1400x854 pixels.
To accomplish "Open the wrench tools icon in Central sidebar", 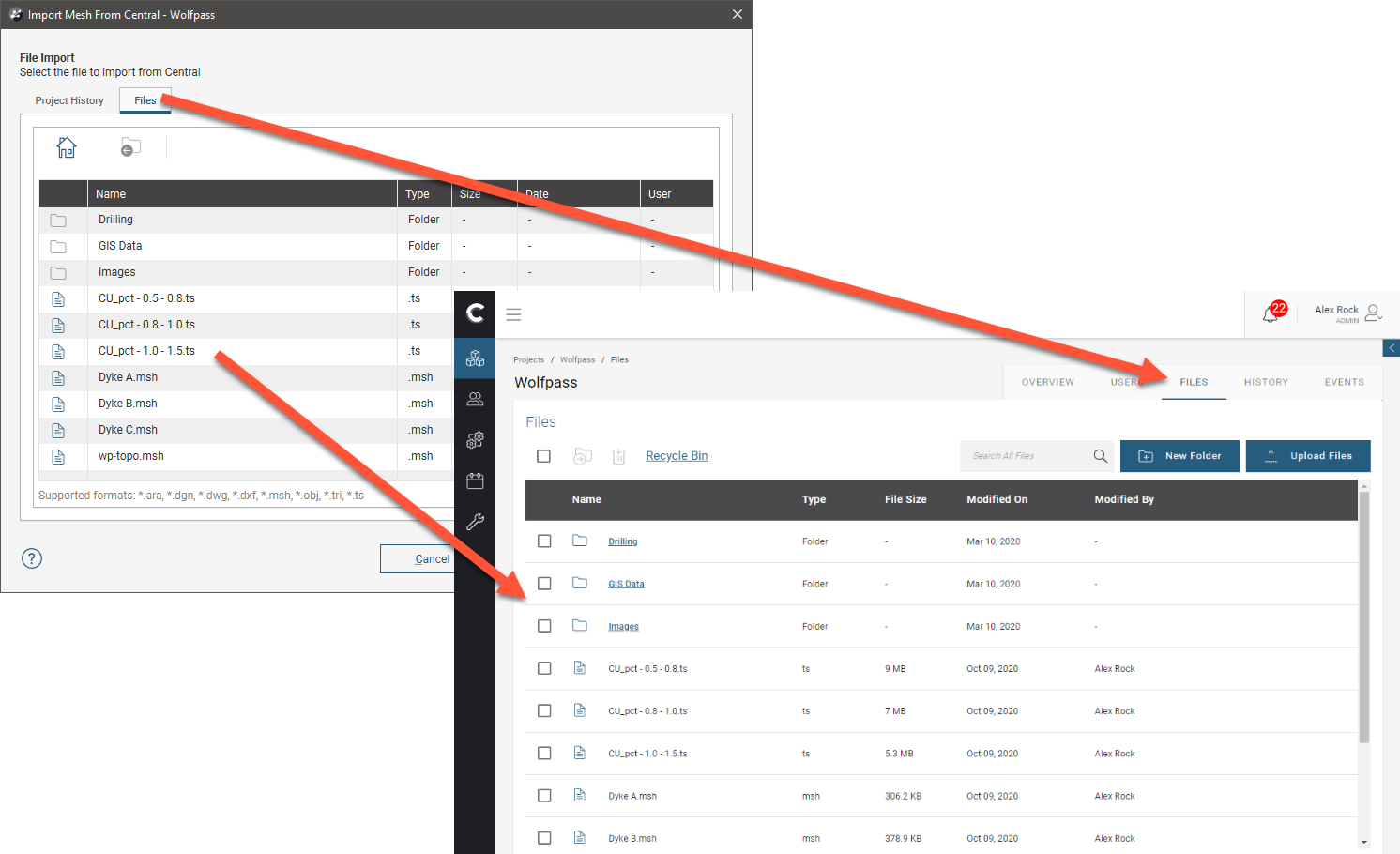I will [x=475, y=522].
